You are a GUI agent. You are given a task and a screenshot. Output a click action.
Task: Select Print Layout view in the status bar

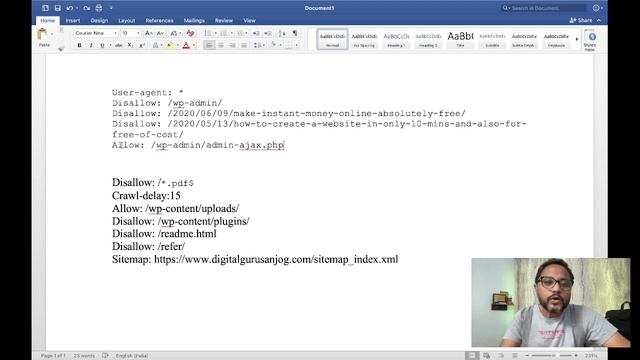tap(472, 356)
